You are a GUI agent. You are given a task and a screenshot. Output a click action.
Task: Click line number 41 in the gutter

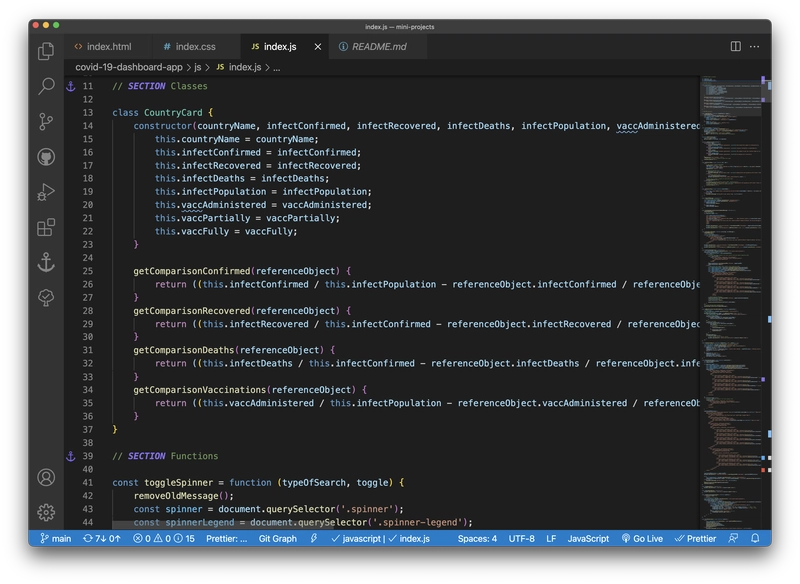point(88,483)
